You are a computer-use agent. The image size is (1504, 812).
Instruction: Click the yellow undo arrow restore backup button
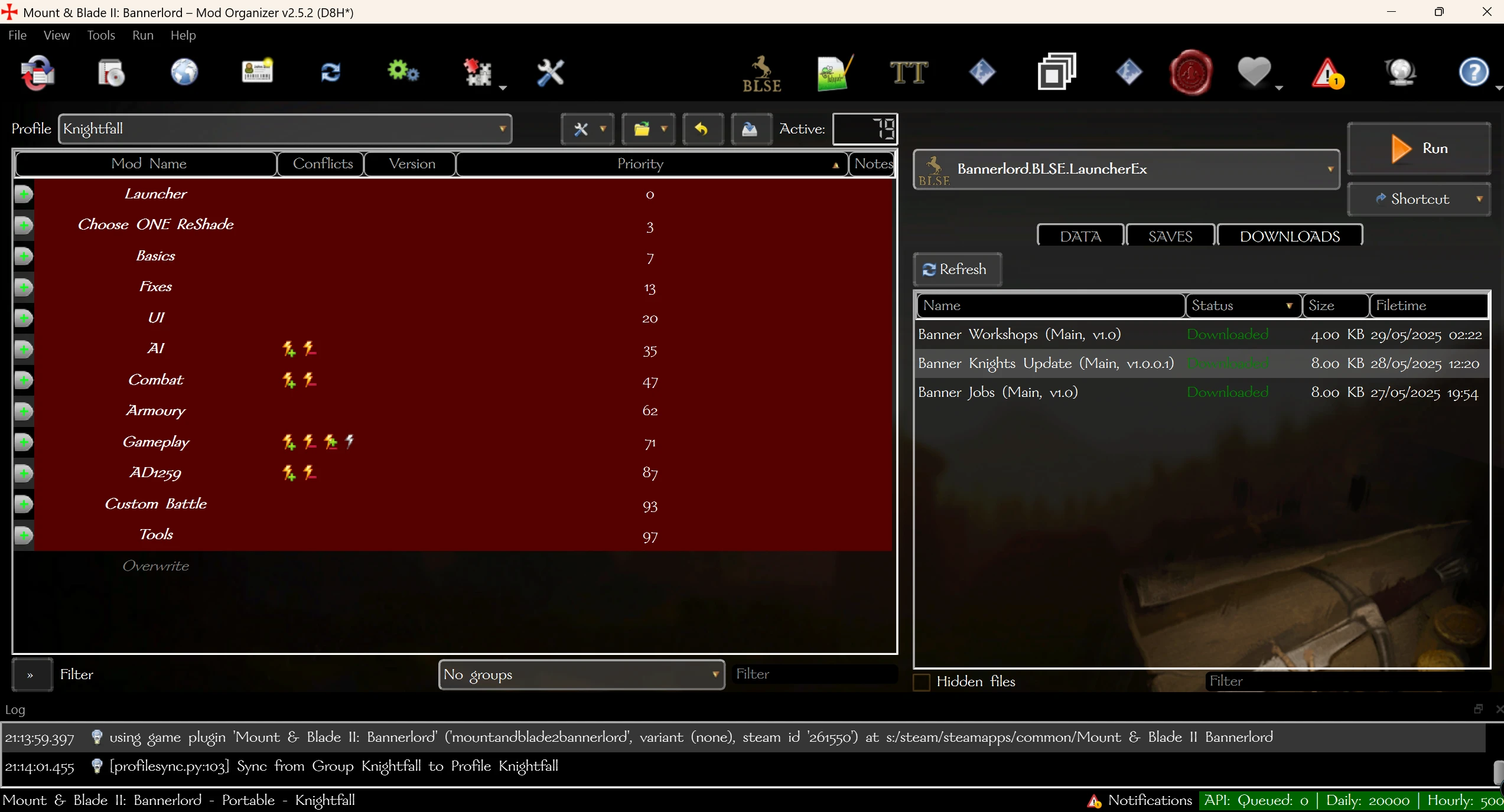tap(702, 129)
